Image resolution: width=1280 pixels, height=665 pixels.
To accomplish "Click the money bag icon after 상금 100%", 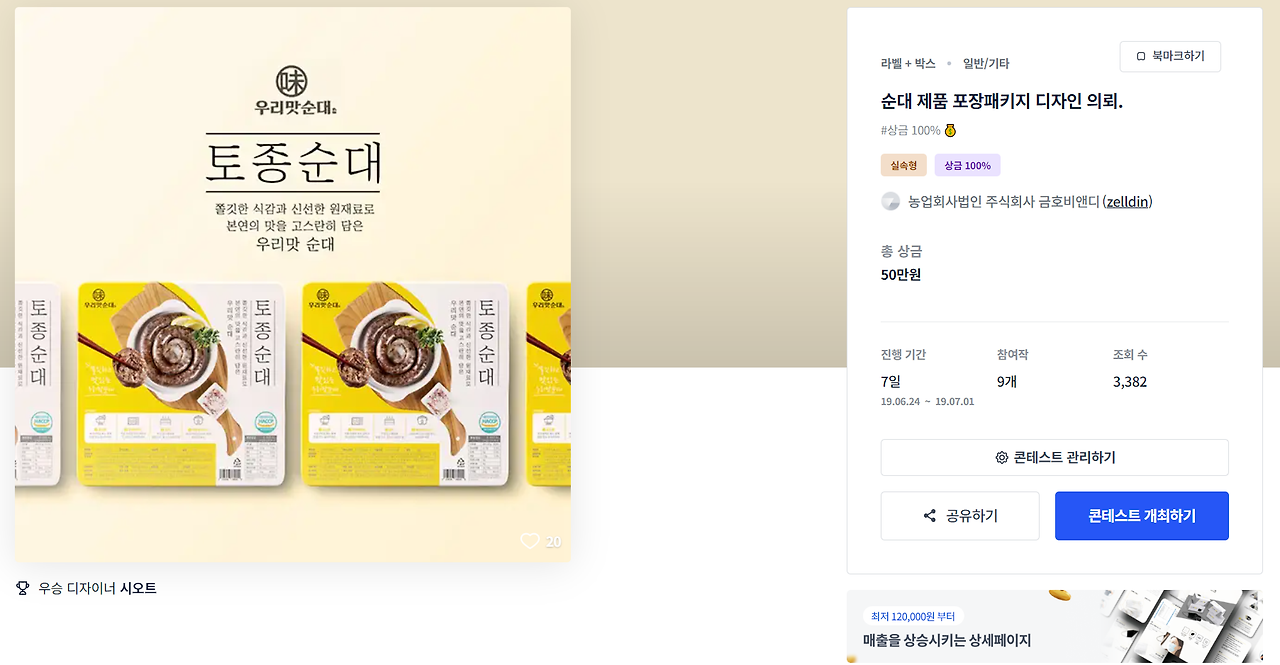I will click(x=950, y=131).
